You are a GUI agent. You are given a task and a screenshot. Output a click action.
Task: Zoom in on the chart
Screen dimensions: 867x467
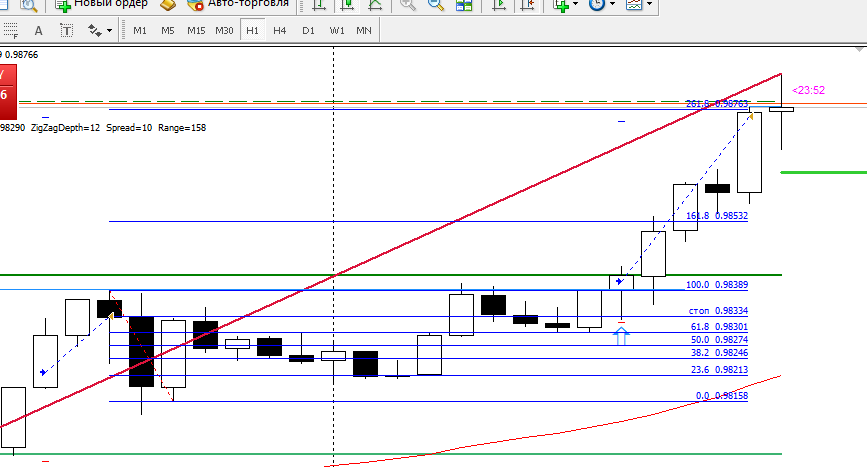click(x=408, y=6)
